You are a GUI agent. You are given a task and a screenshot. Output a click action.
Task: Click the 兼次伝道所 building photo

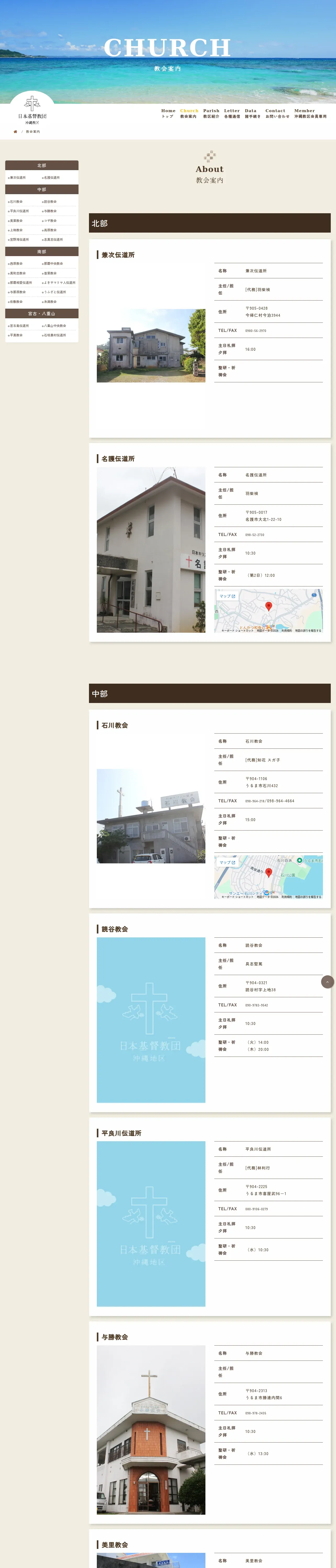(151, 345)
